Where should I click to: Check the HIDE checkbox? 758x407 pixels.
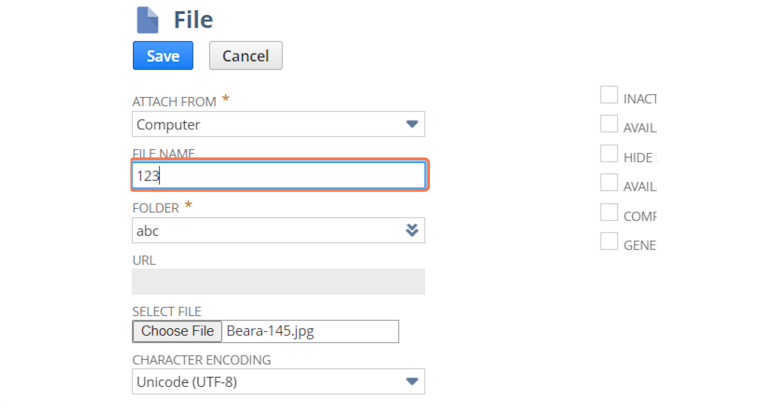coord(609,154)
